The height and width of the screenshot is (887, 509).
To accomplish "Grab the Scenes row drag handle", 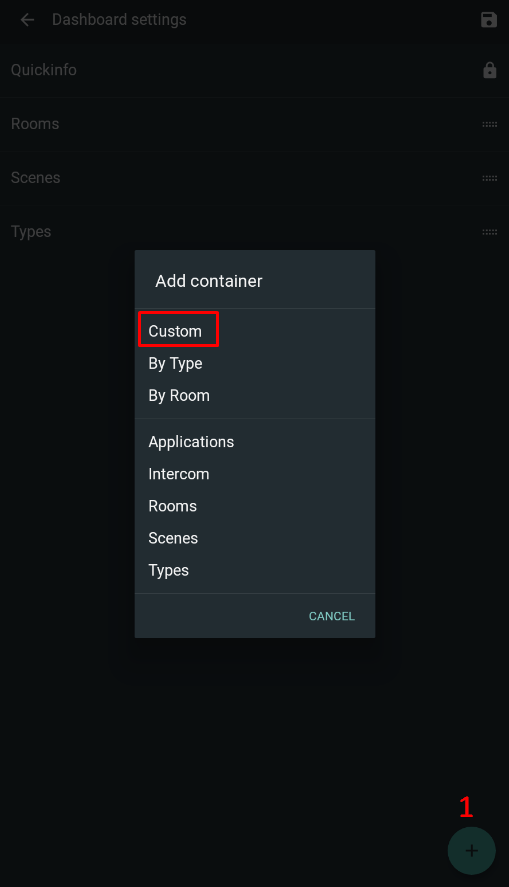I will coord(489,178).
